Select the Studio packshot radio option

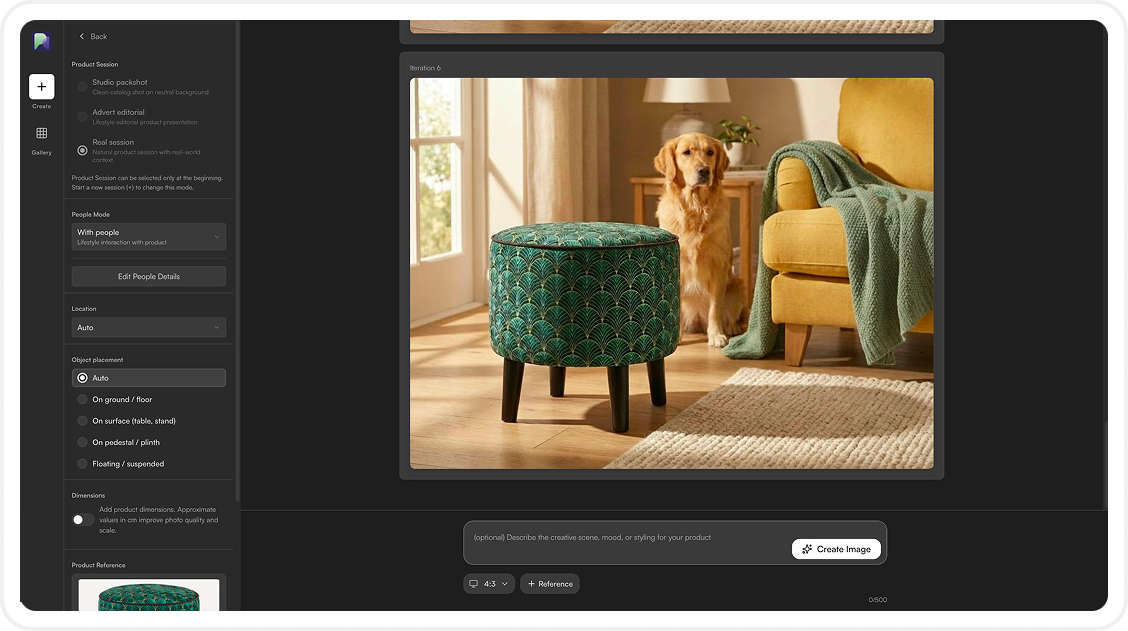click(x=82, y=86)
